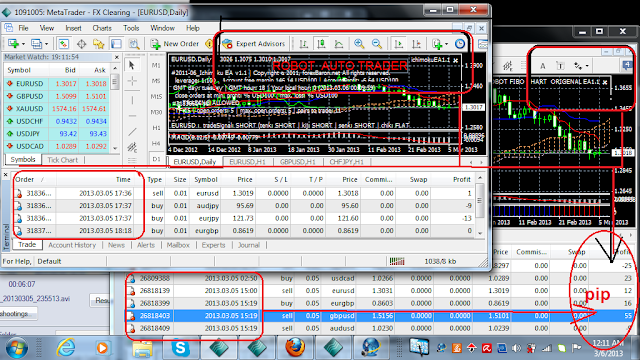Switch timeframe to H4

coord(156,143)
